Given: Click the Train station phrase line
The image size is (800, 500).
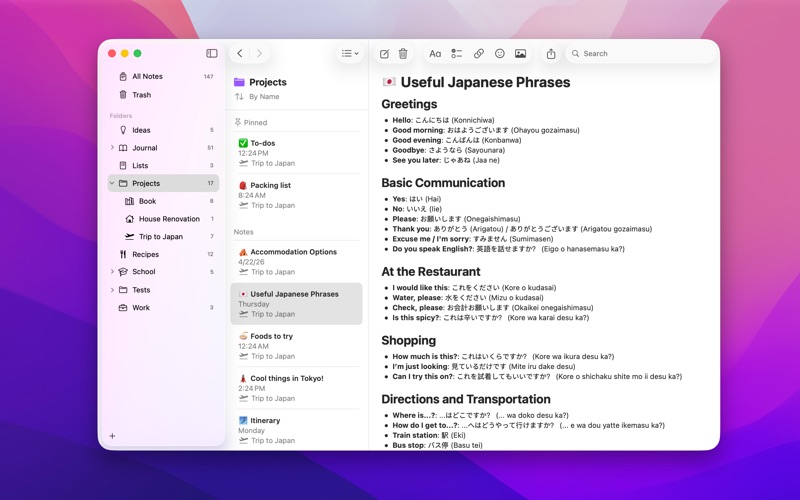Looking at the screenshot, I should coord(429,435).
